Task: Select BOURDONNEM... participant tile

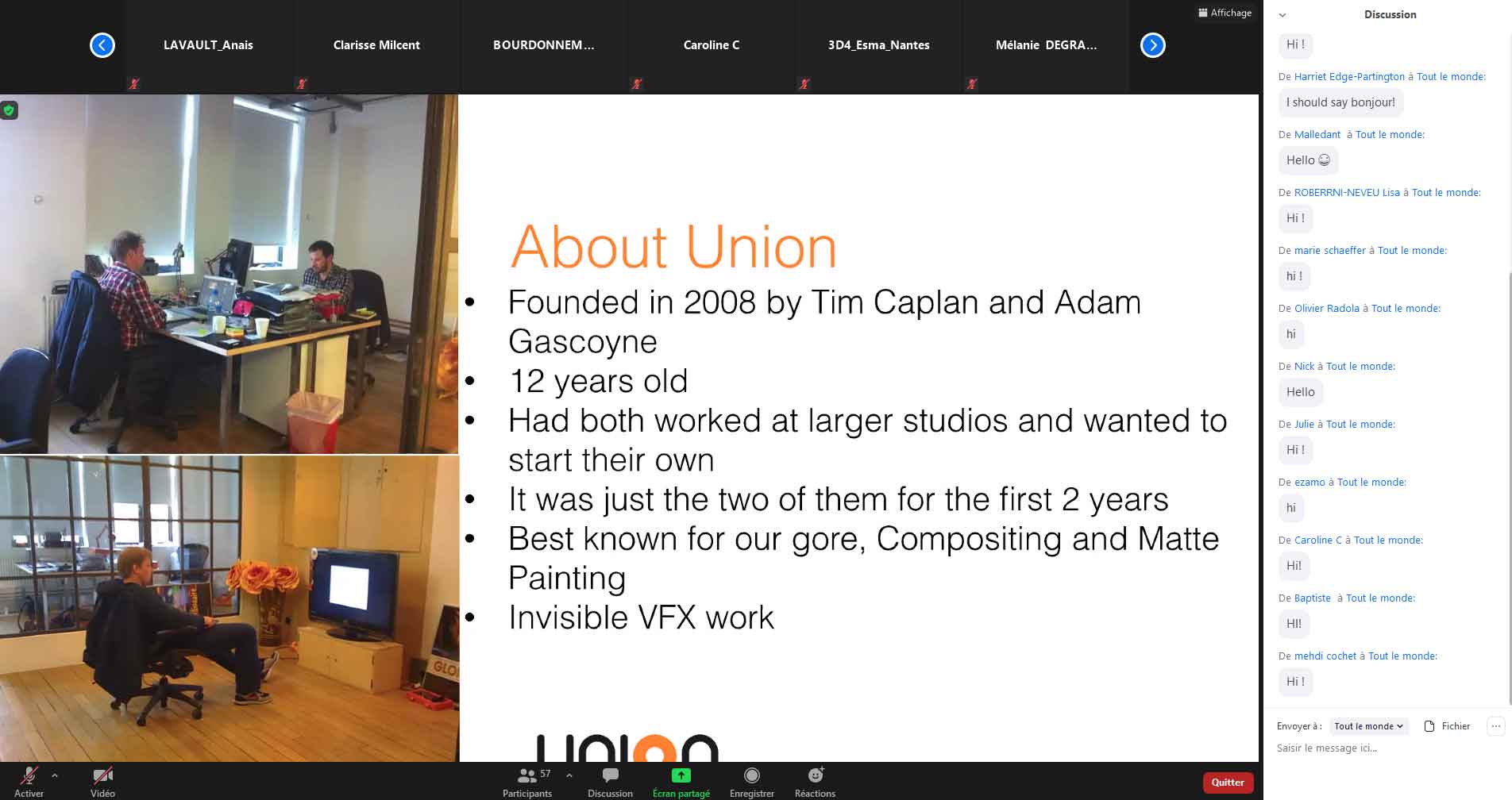Action: [x=543, y=46]
